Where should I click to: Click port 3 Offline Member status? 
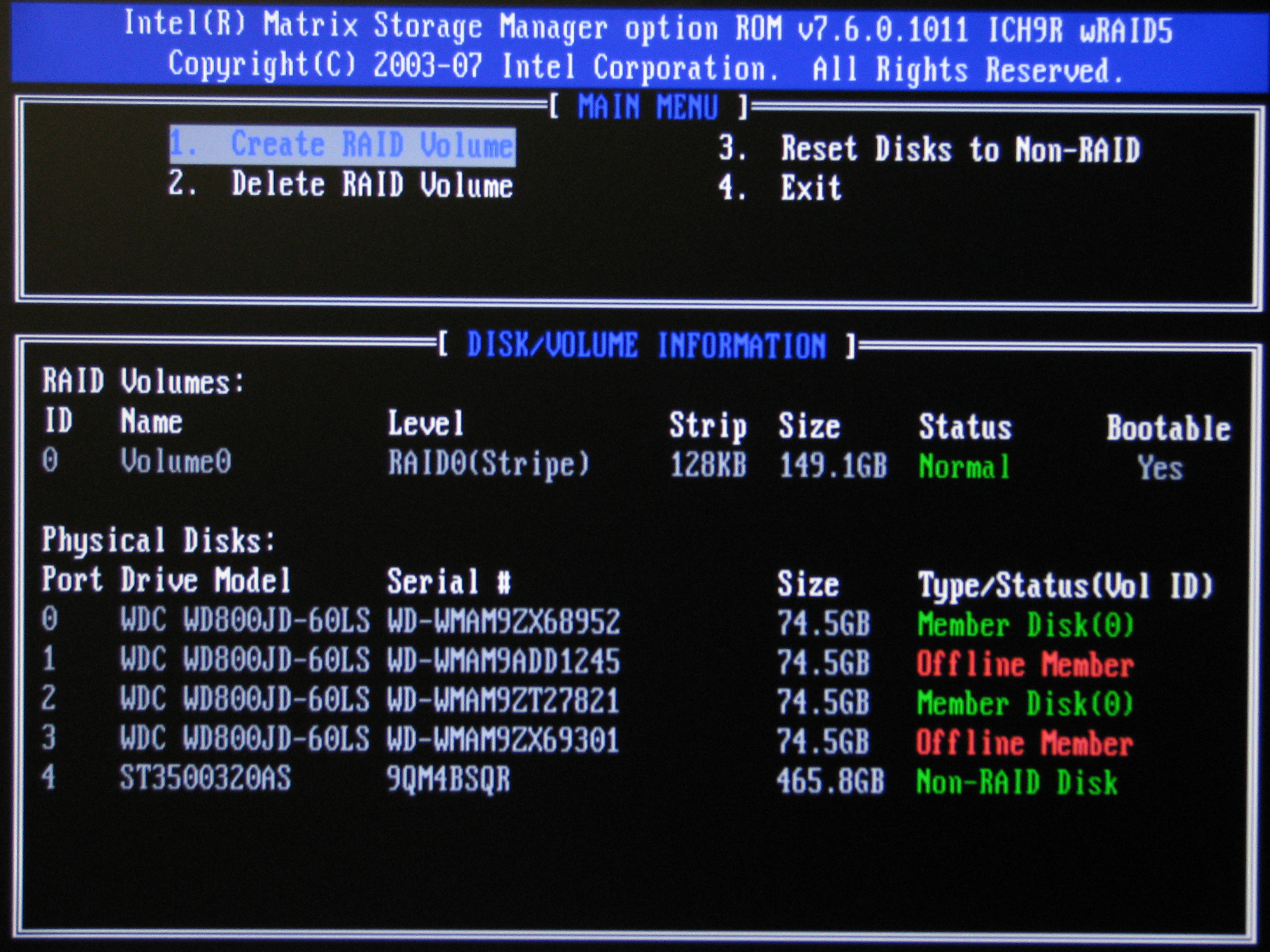[x=1025, y=743]
